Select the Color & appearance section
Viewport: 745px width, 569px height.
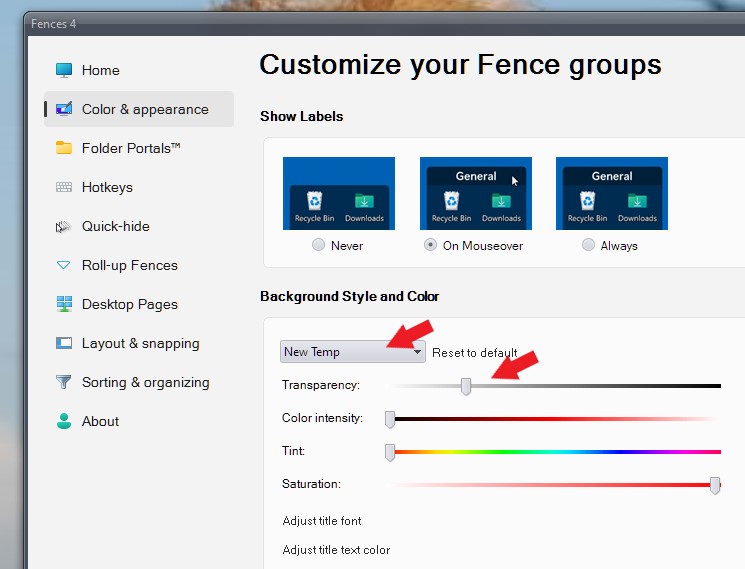139,109
